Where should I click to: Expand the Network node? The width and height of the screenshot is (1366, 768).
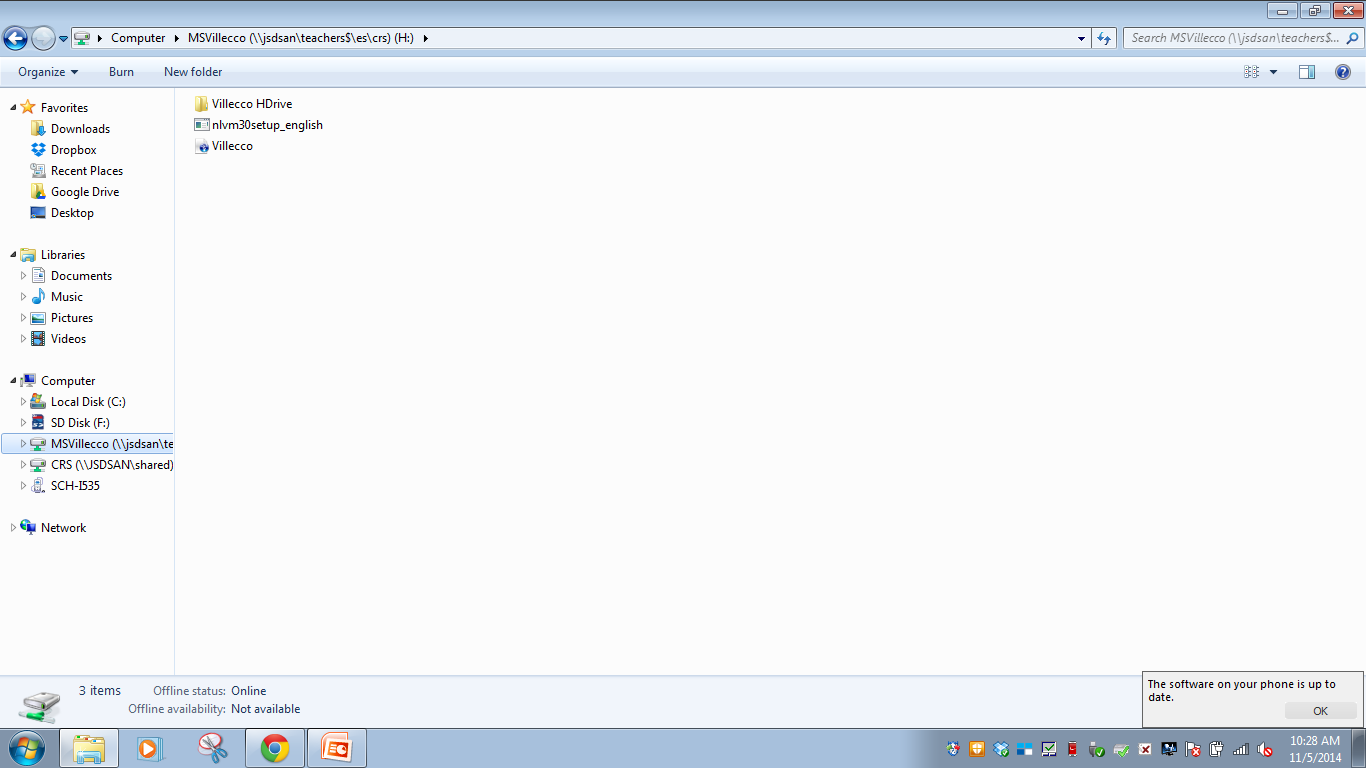click(x=12, y=528)
